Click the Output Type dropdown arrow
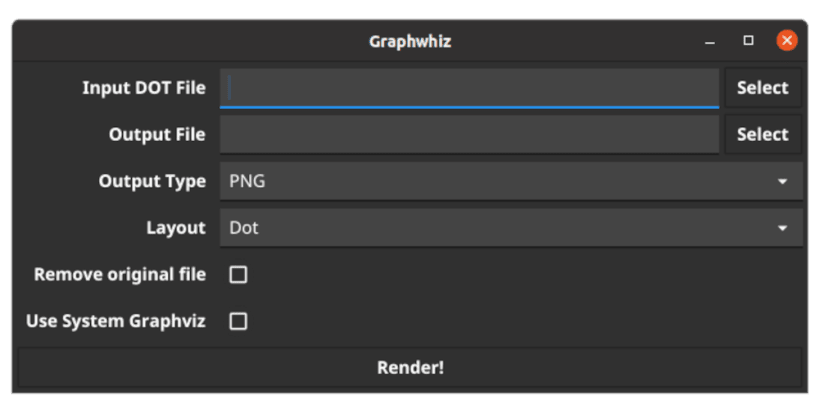This screenshot has height=410, width=819. tap(782, 182)
